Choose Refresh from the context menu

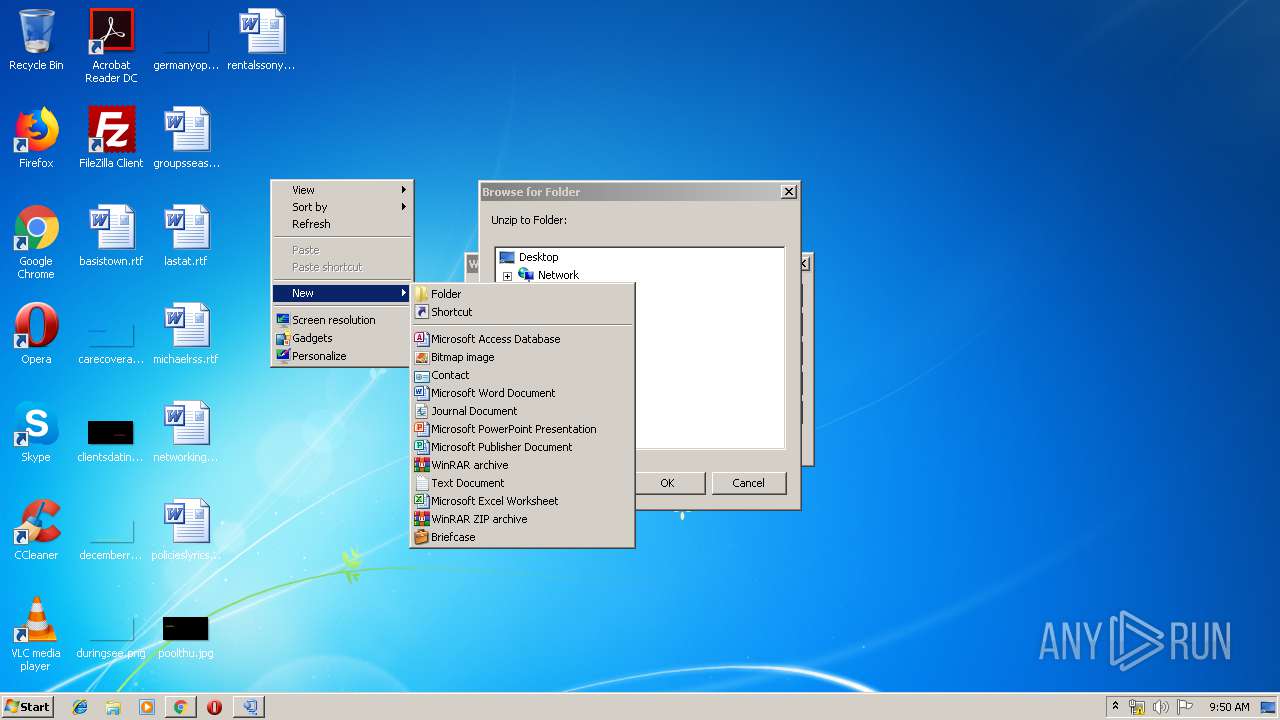(x=342, y=224)
